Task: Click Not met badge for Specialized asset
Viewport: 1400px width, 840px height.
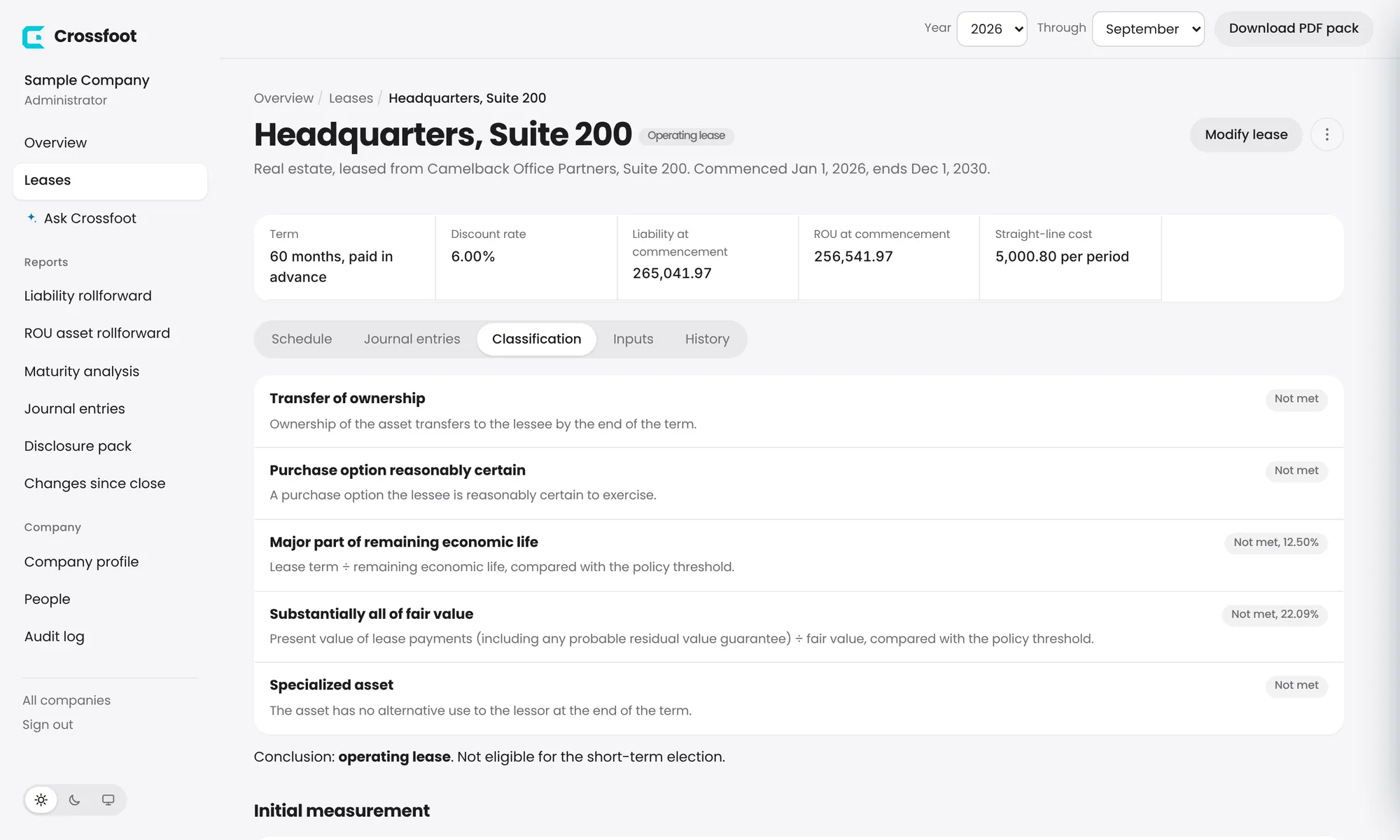Action: [x=1296, y=685]
